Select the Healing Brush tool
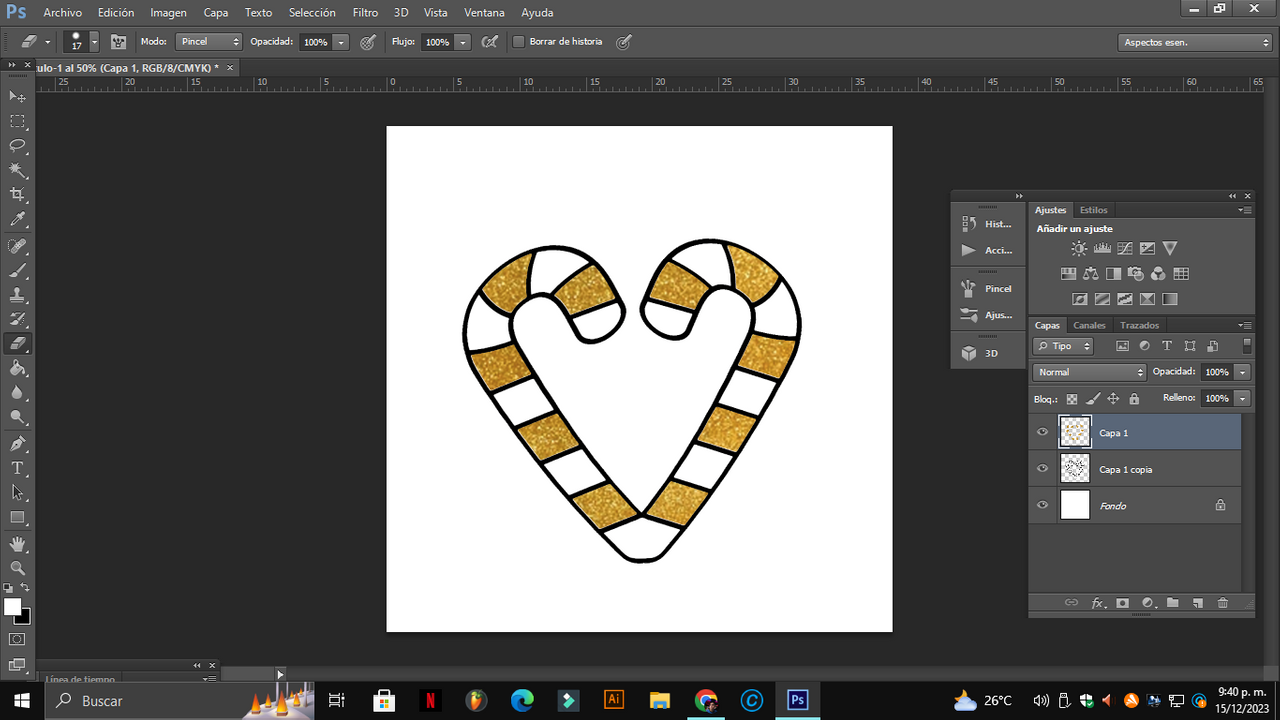1280x720 pixels. click(18, 246)
